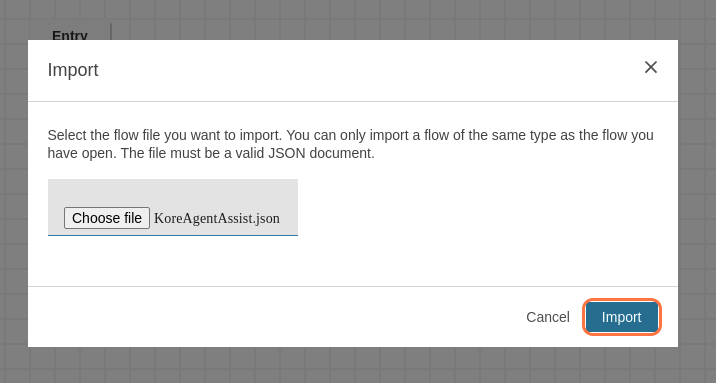Click the gray file upload field area
This screenshot has height=383, width=716.
173,207
